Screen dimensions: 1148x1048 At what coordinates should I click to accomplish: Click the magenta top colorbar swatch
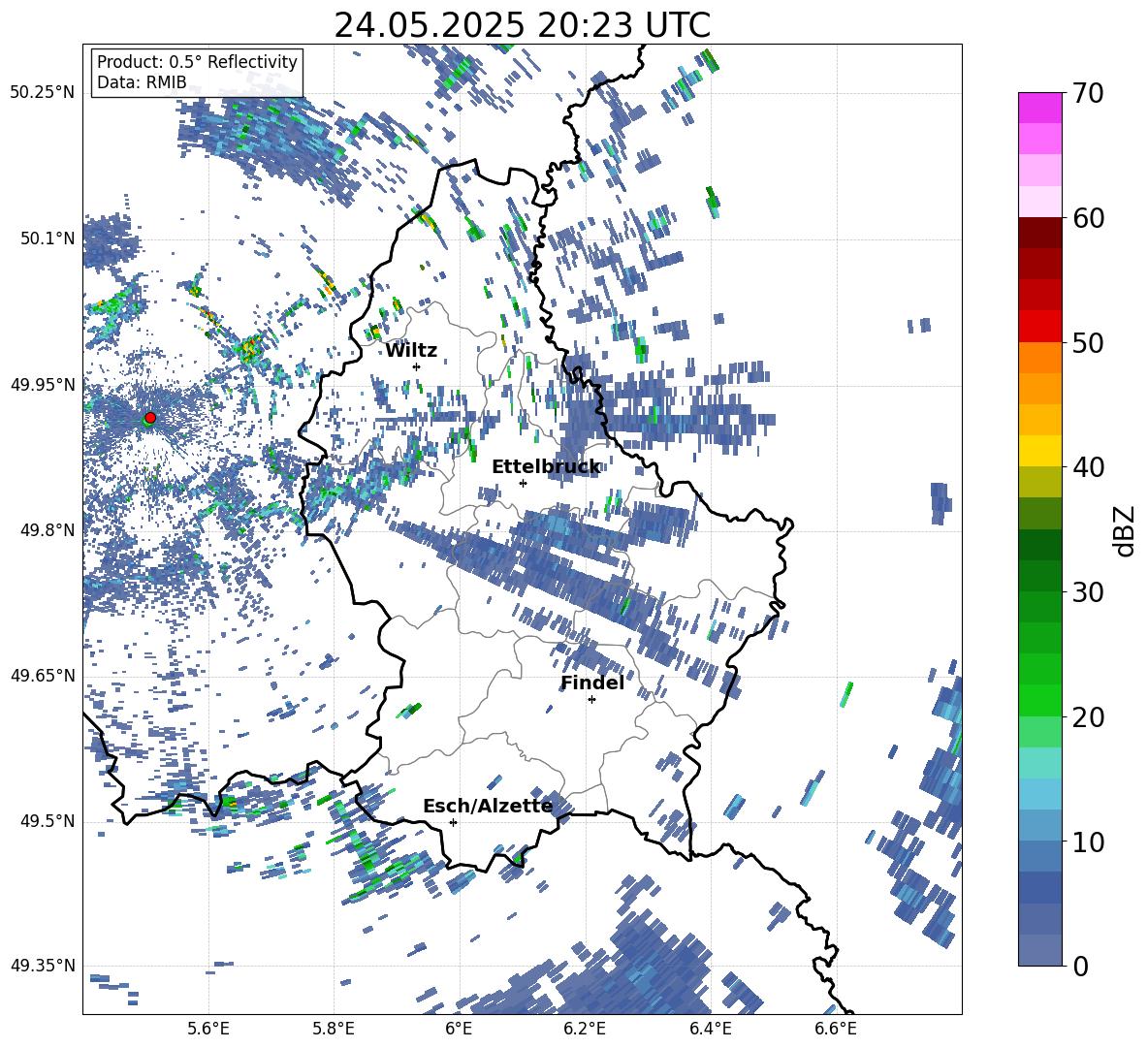1039,108
